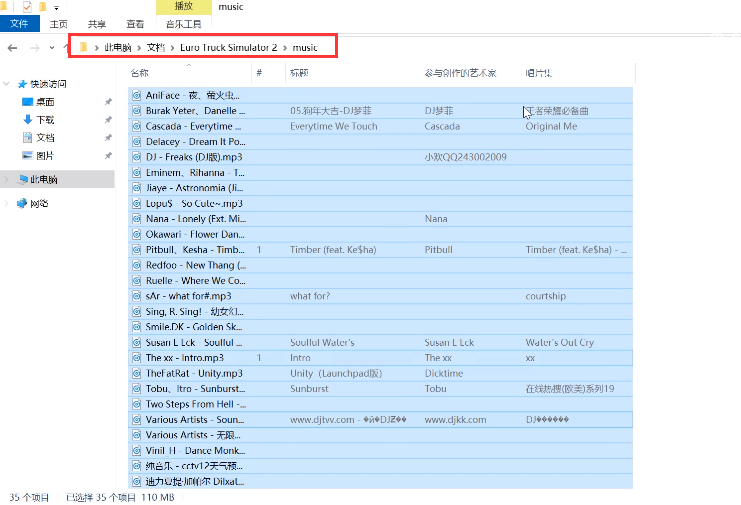Click the audio file icon for Burak Yeter
The image size is (741, 505).
pyautogui.click(x=137, y=111)
